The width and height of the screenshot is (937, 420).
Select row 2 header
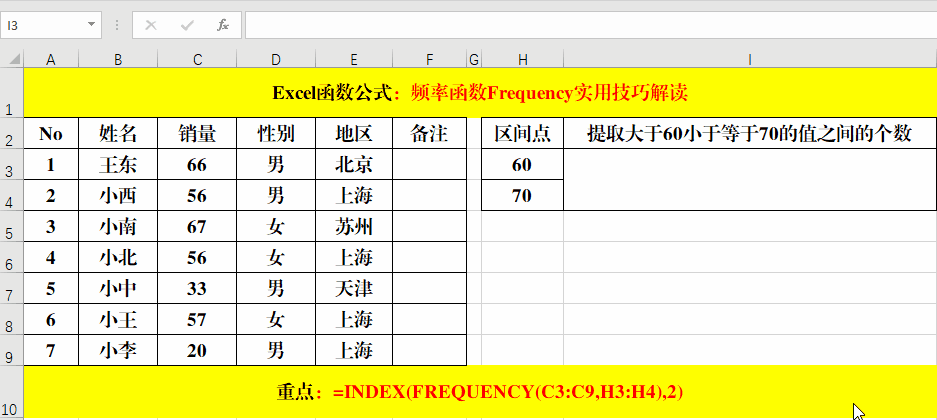point(12,133)
